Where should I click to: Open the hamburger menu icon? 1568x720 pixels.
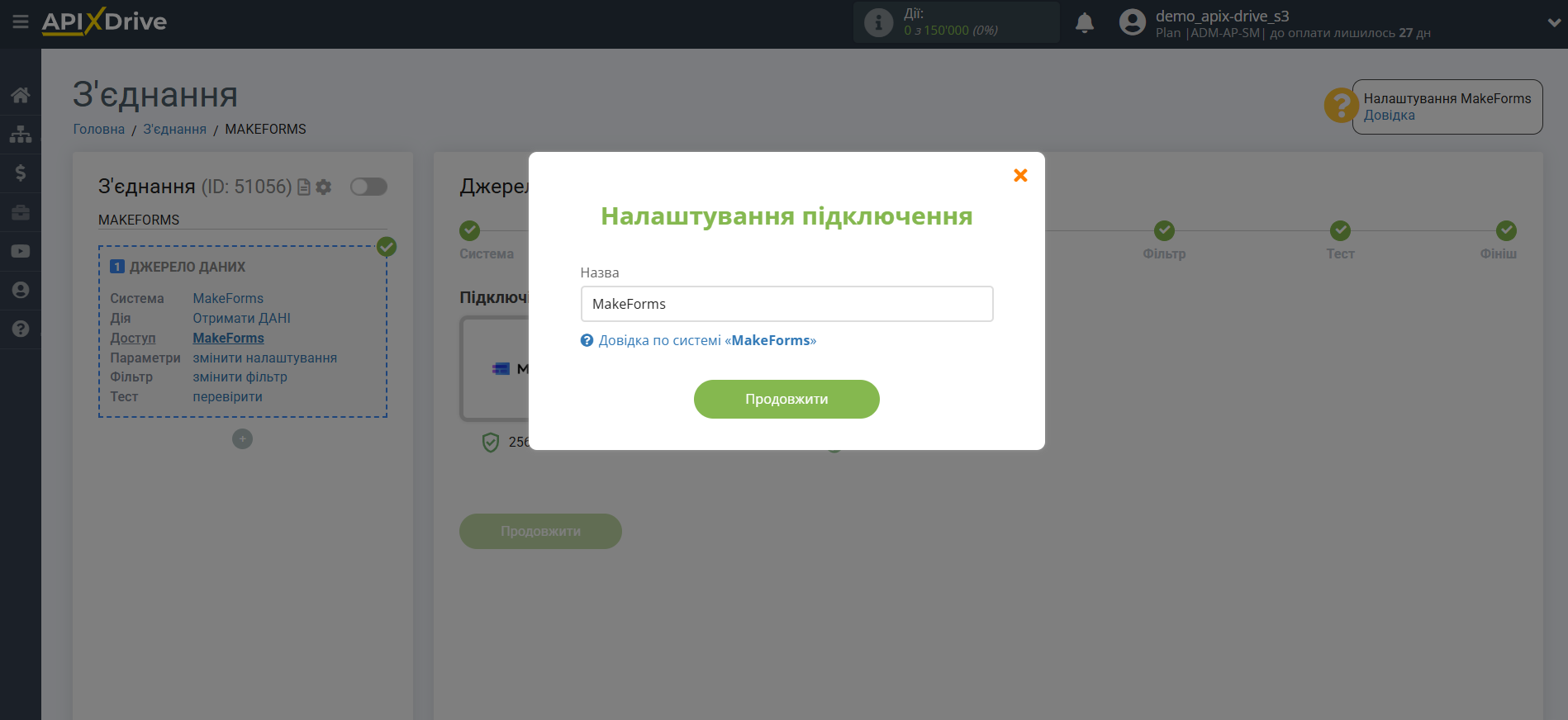(21, 22)
